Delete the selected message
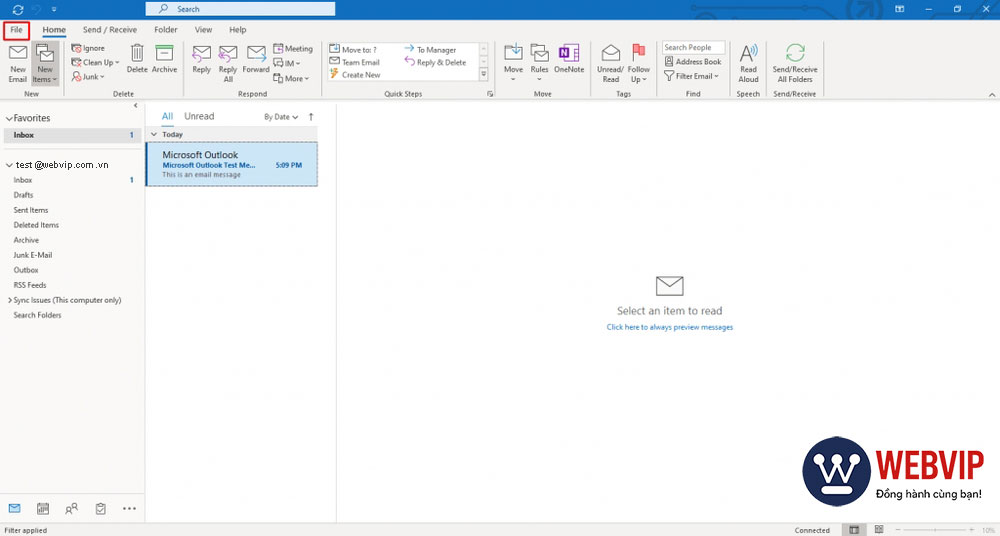Screen dimensions: 1000x536 point(136,59)
